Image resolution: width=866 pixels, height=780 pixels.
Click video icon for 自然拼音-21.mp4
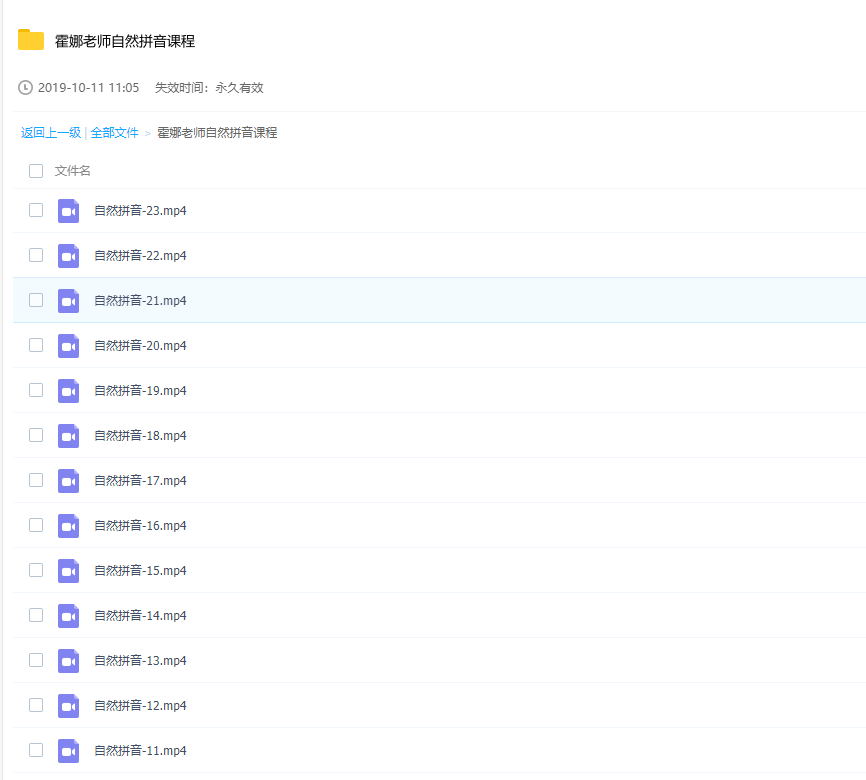[x=68, y=301]
